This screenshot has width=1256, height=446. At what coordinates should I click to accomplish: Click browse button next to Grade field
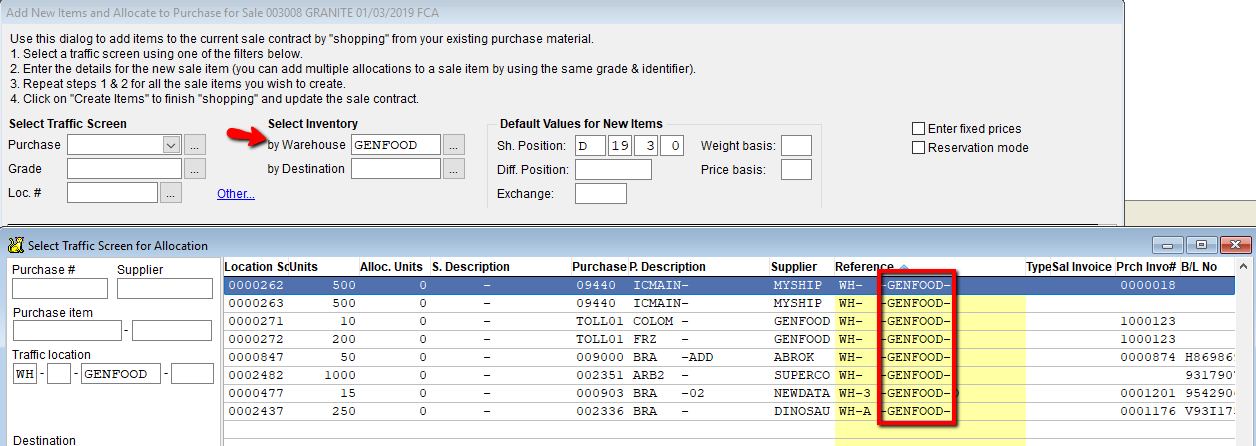pyautogui.click(x=195, y=169)
